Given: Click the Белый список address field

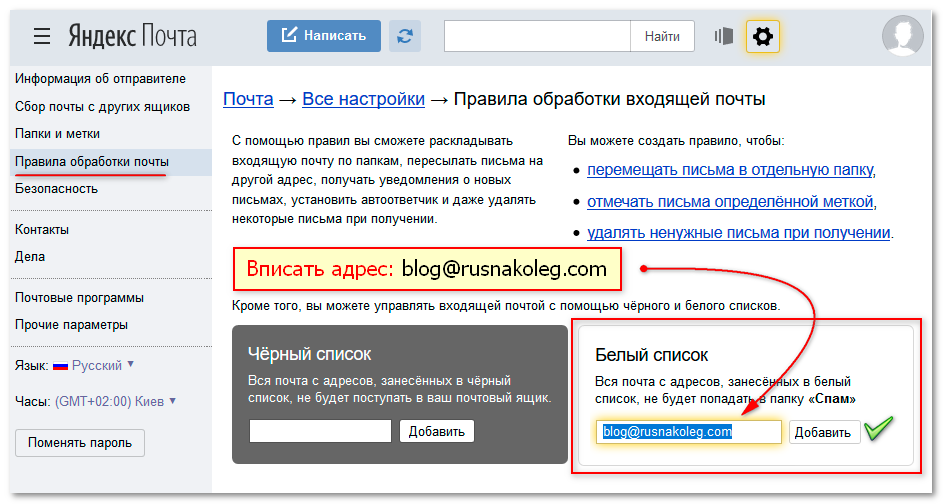Looking at the screenshot, I should point(689,432).
